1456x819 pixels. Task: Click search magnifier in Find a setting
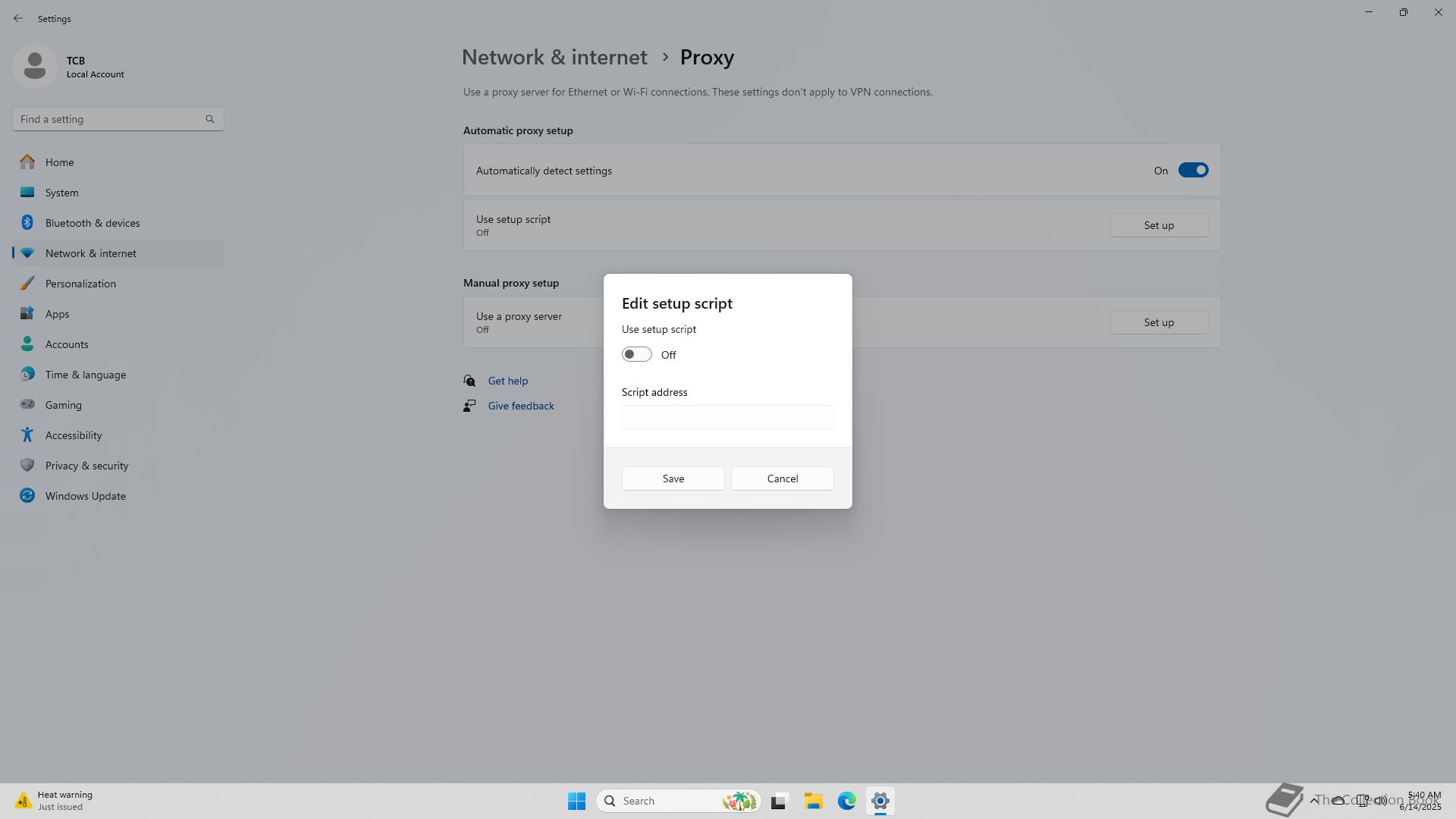pyautogui.click(x=210, y=119)
